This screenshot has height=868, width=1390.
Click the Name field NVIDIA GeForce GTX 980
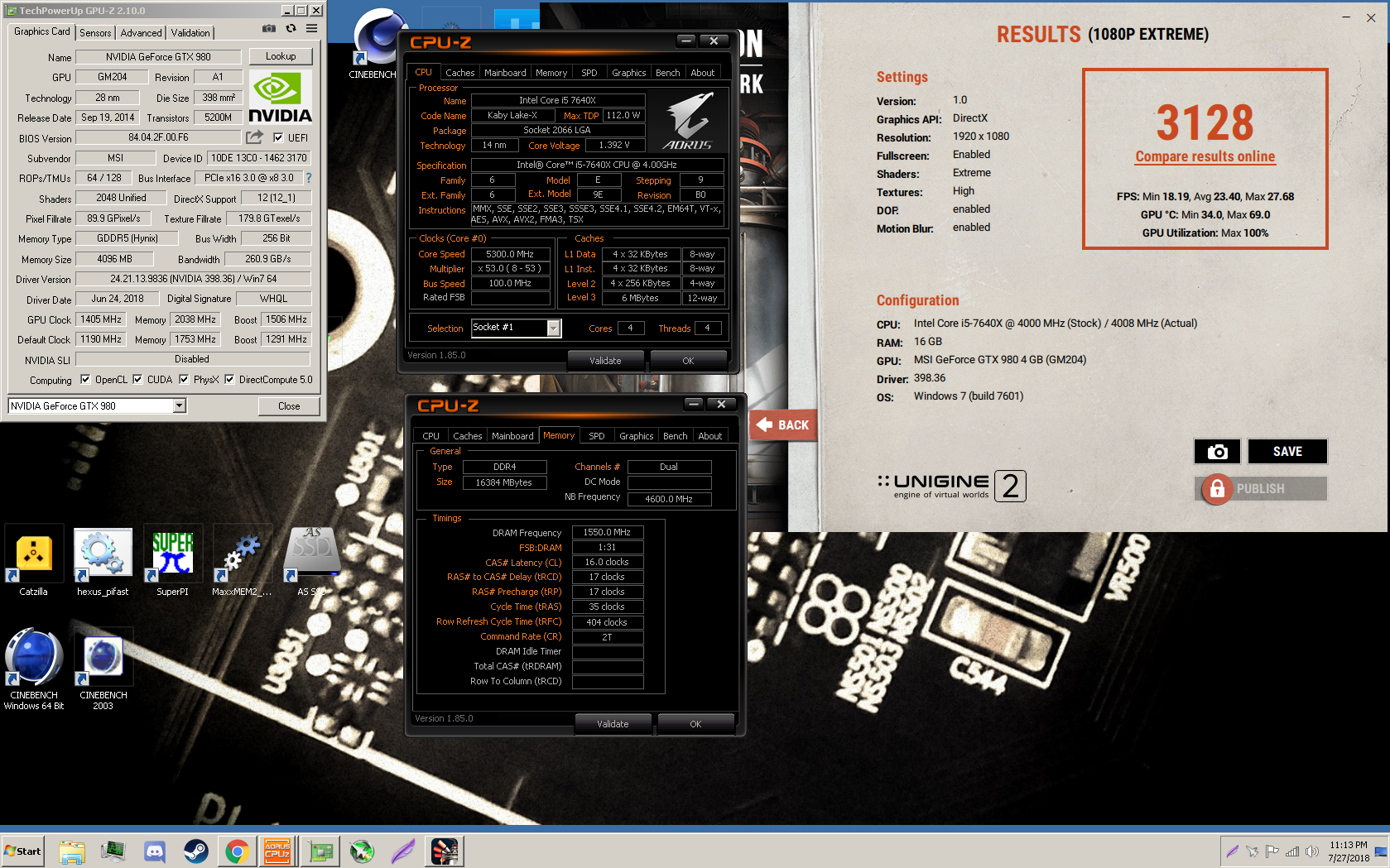(158, 57)
